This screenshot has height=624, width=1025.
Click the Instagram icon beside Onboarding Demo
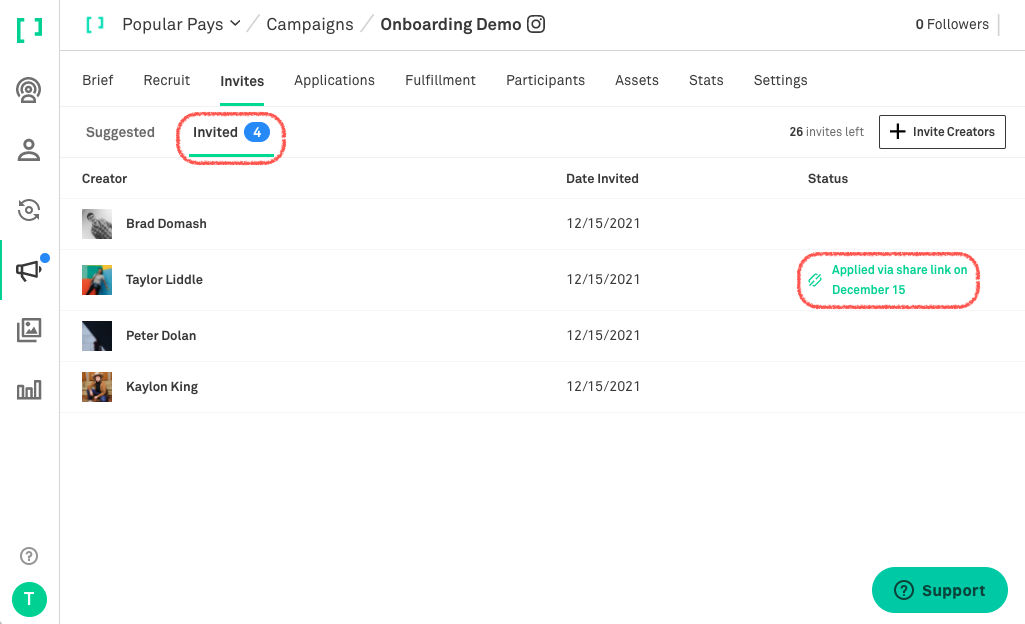click(x=536, y=24)
